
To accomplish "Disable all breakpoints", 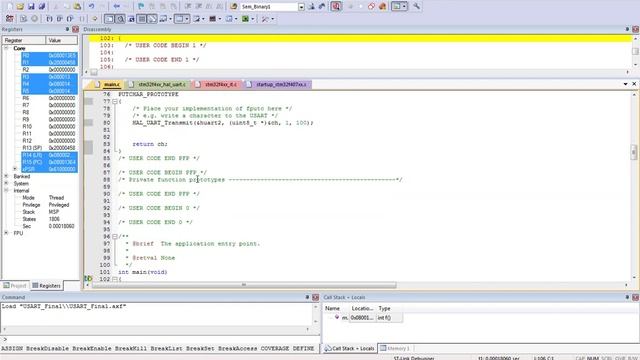I will pyautogui.click(x=371, y=7).
